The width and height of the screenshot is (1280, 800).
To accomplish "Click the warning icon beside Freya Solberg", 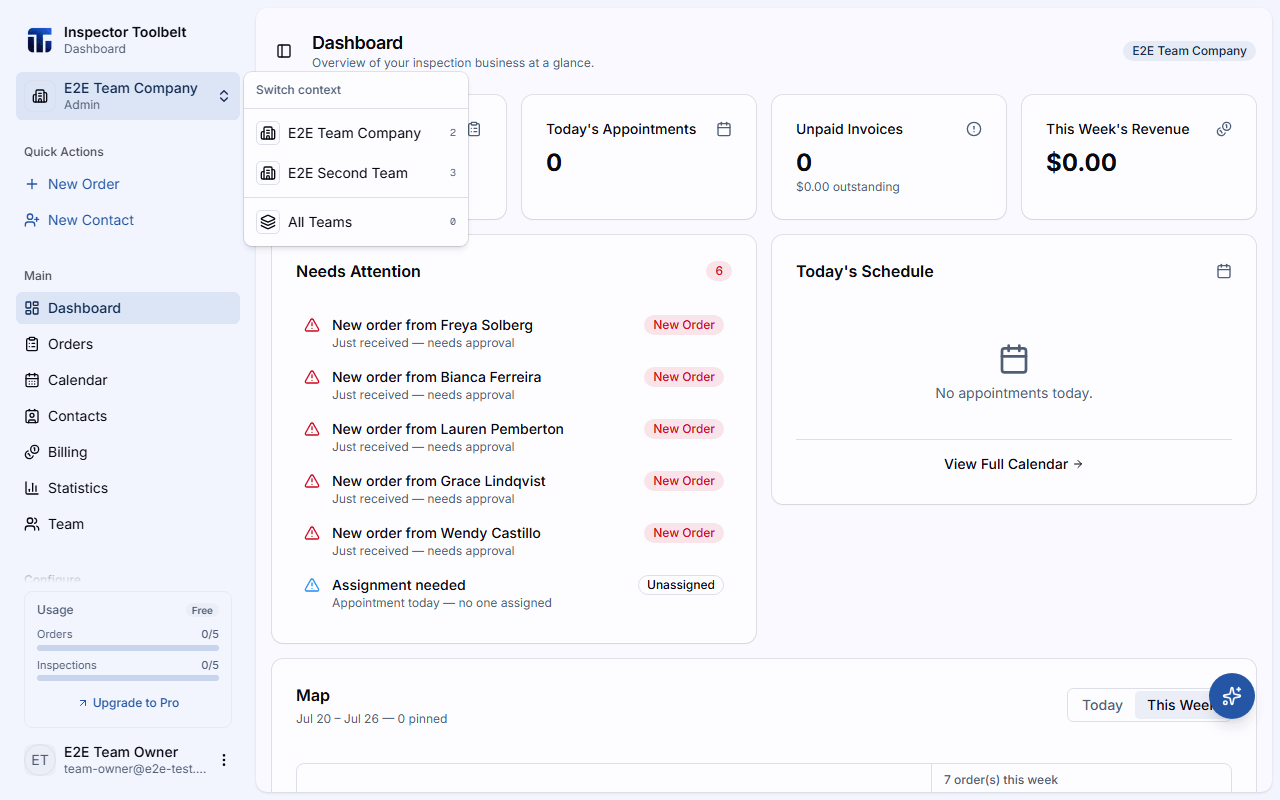I will tap(312, 325).
